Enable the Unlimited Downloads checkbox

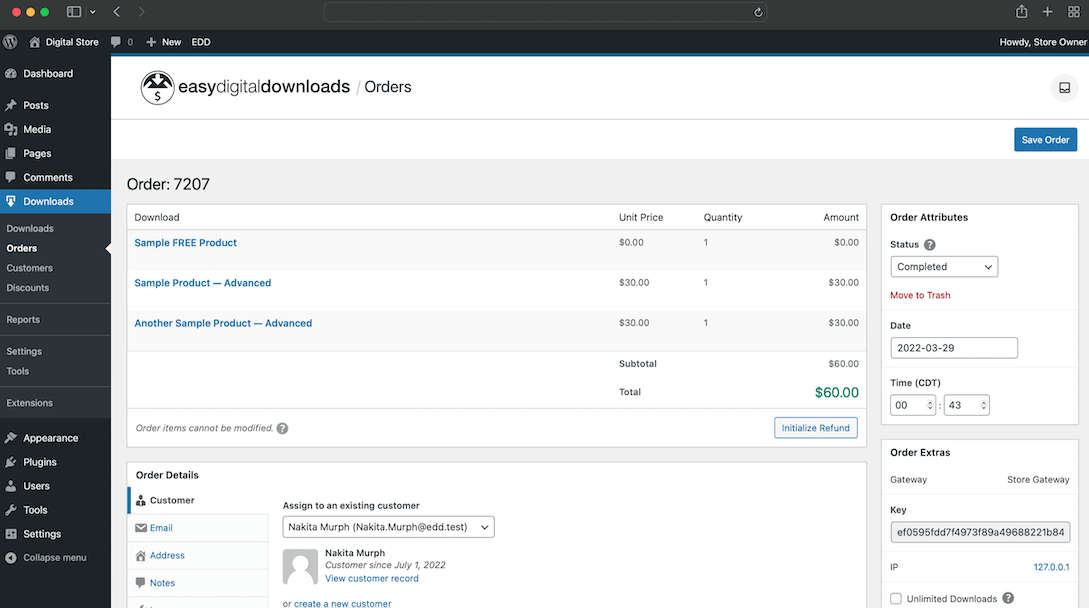tap(895, 598)
